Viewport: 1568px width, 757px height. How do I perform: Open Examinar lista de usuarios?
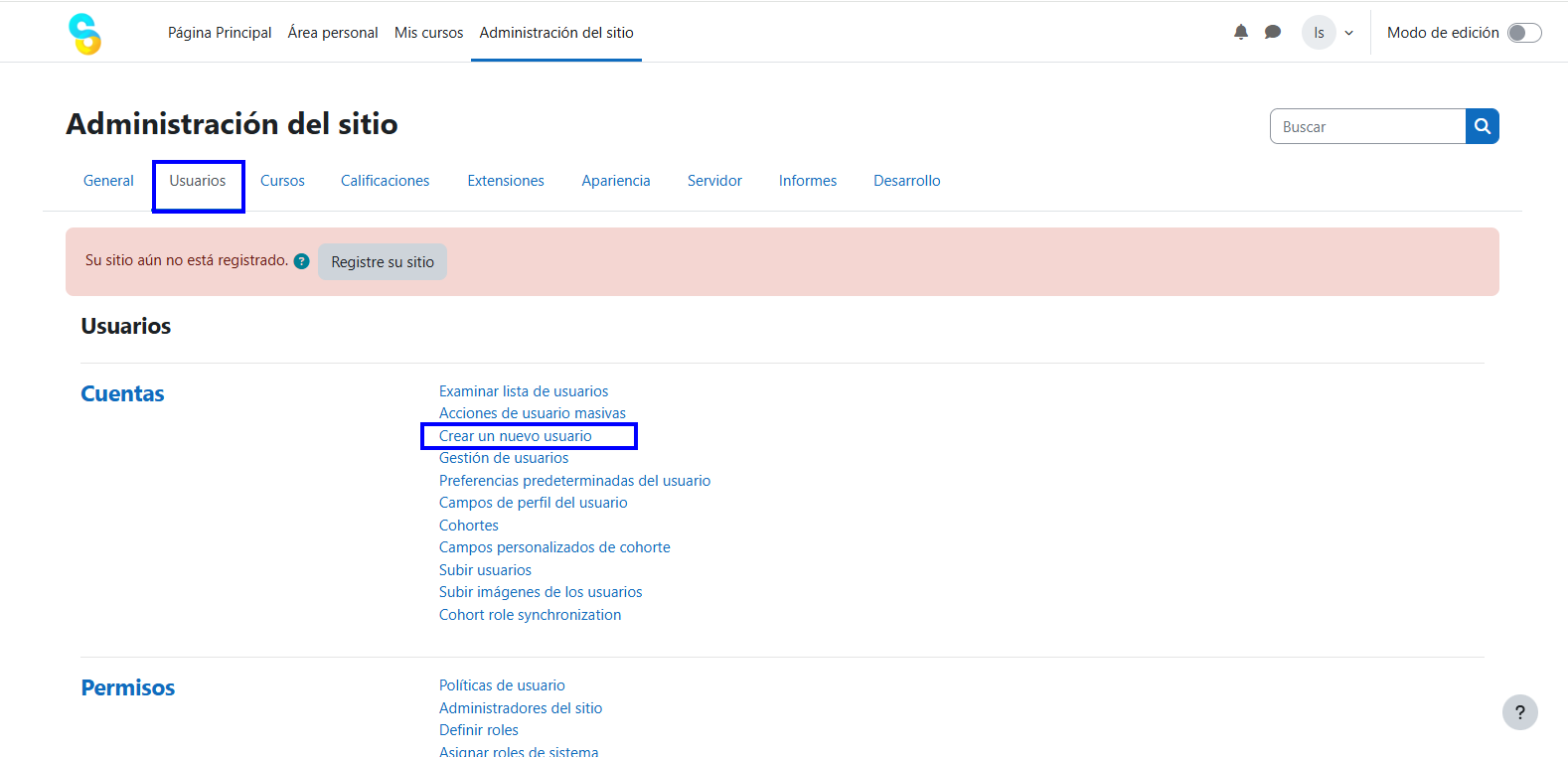[x=524, y=391]
